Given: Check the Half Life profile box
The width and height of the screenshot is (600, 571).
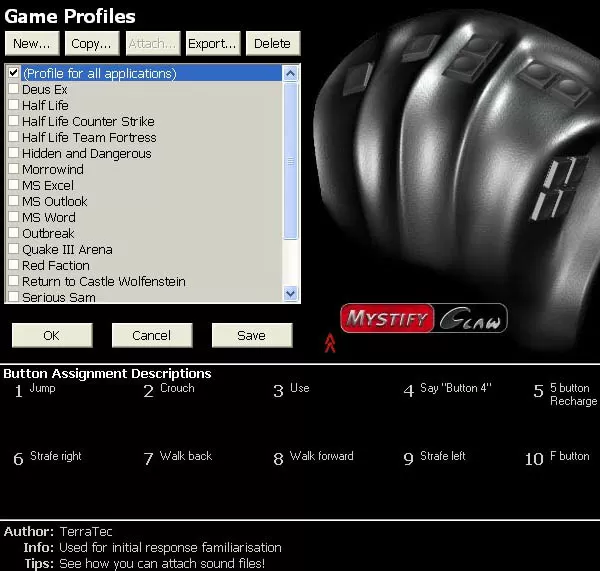Looking at the screenshot, I should tap(14, 104).
